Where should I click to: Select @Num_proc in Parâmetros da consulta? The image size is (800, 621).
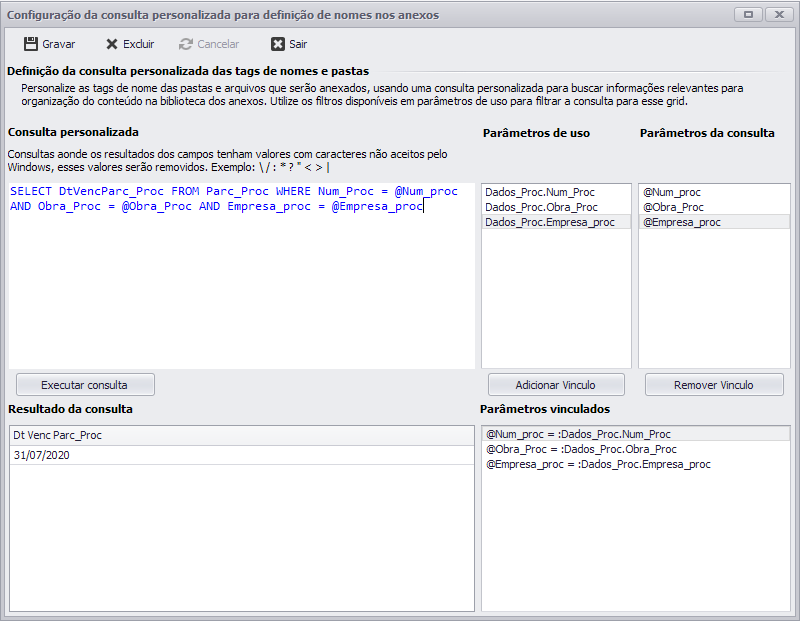[673, 192]
